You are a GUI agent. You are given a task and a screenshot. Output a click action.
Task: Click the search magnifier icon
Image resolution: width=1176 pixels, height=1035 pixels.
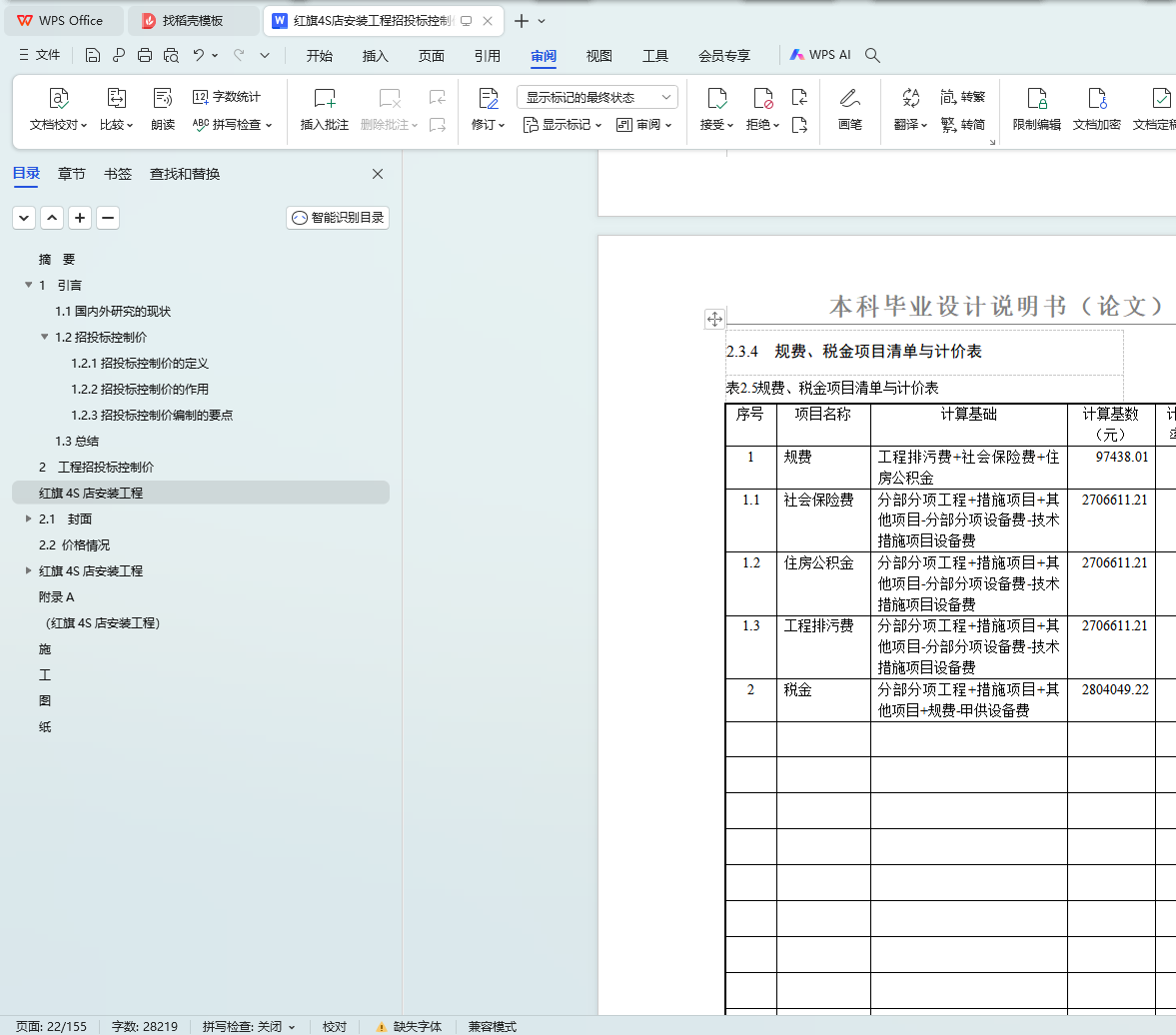pos(872,55)
